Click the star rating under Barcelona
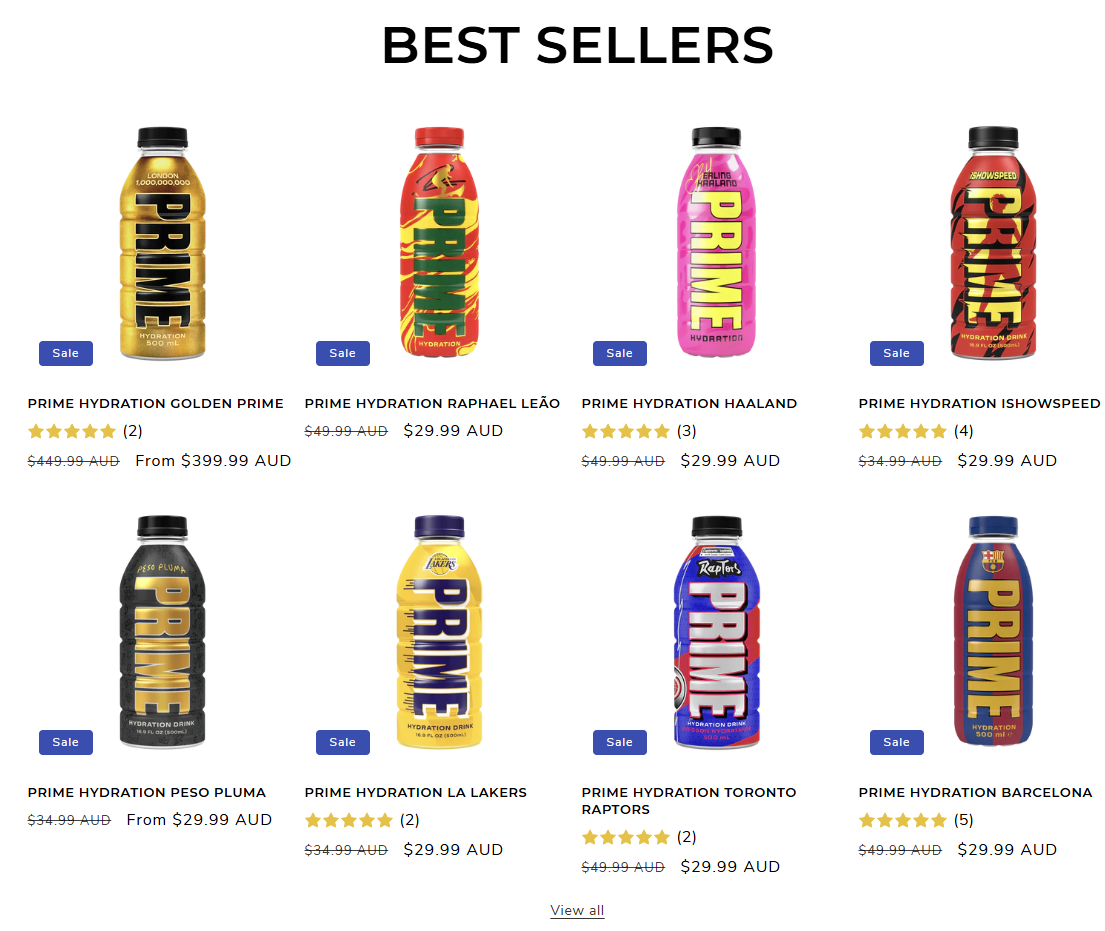The image size is (1105, 931). pyautogui.click(x=903, y=821)
